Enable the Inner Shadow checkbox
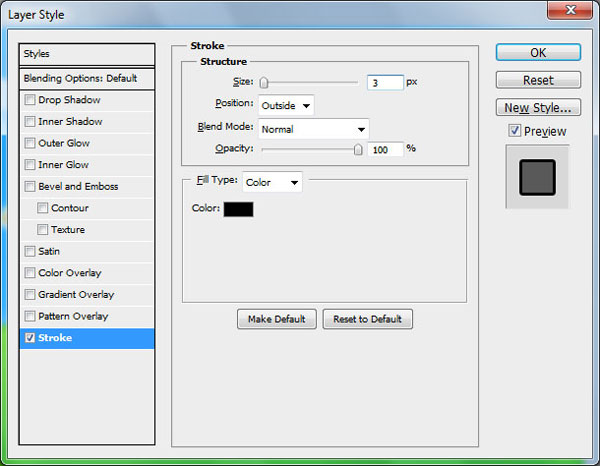The image size is (600, 466). (x=29, y=122)
